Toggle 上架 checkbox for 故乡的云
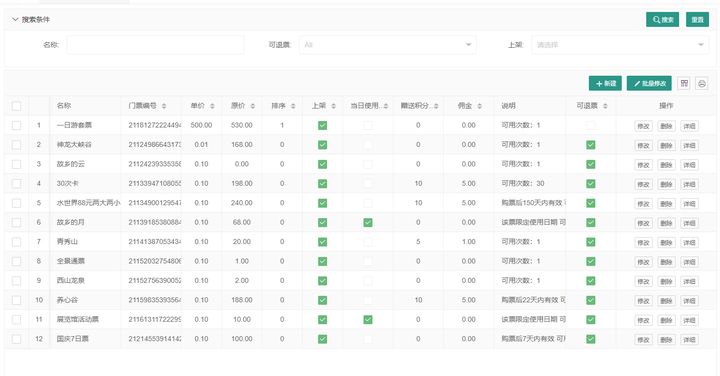This screenshot has height=376, width=720. click(323, 164)
